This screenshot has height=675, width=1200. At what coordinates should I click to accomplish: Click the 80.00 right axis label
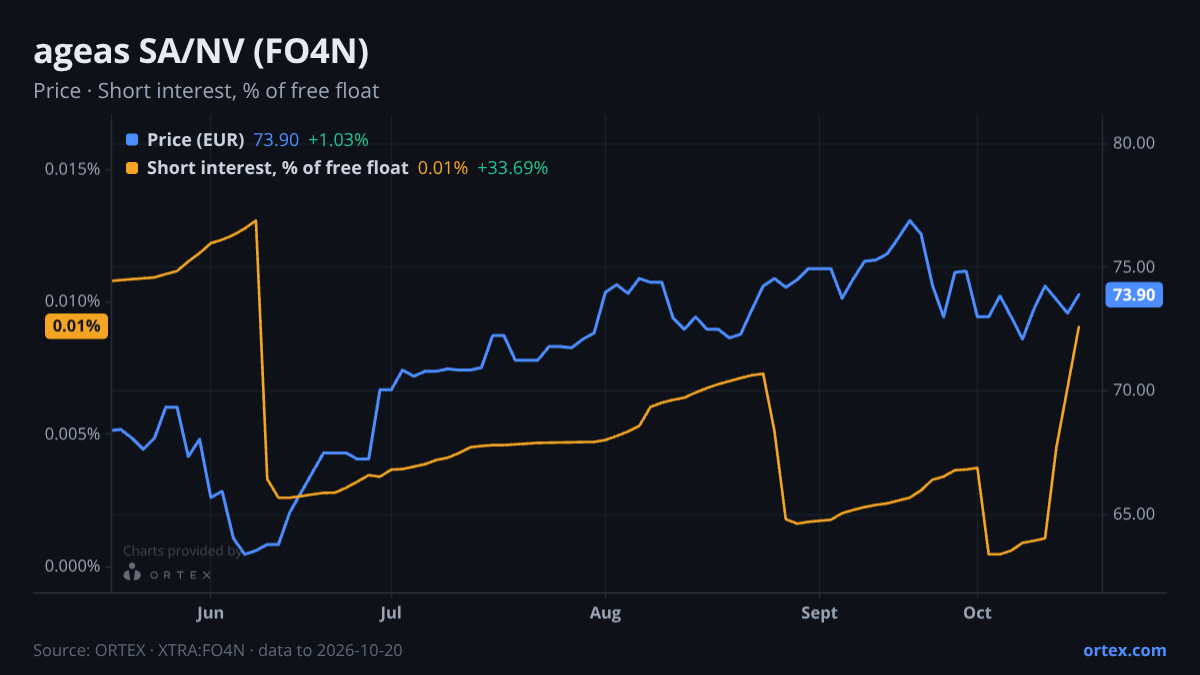(x=1134, y=143)
